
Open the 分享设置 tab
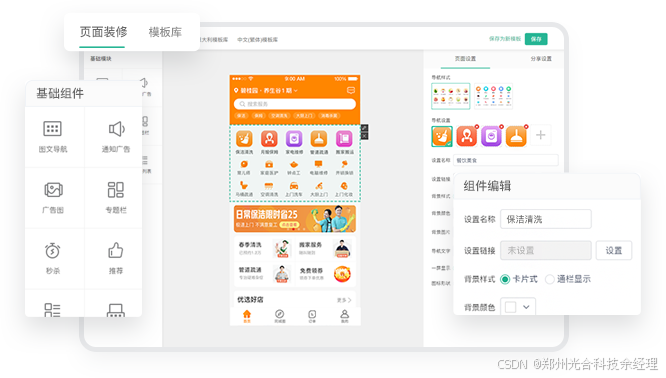tap(541, 59)
